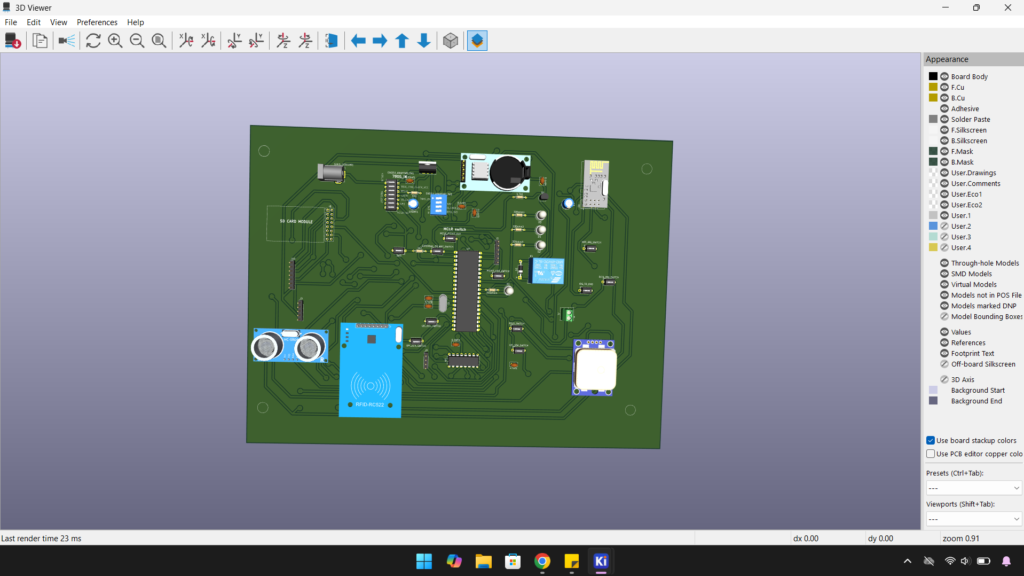Click the Flip board view icon
This screenshot has height=576, width=1024.
[332, 41]
